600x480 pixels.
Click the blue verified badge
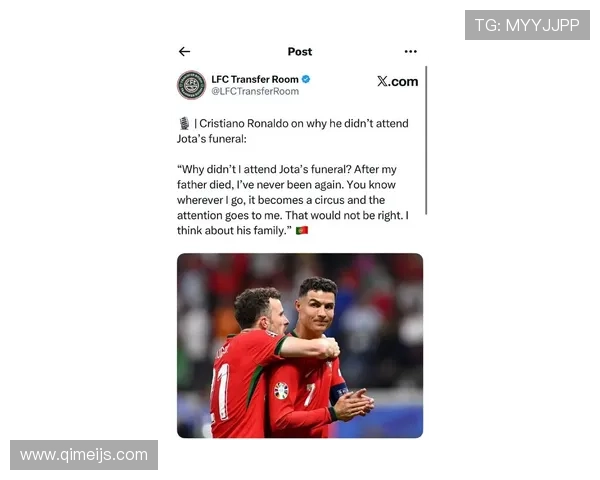coord(306,79)
